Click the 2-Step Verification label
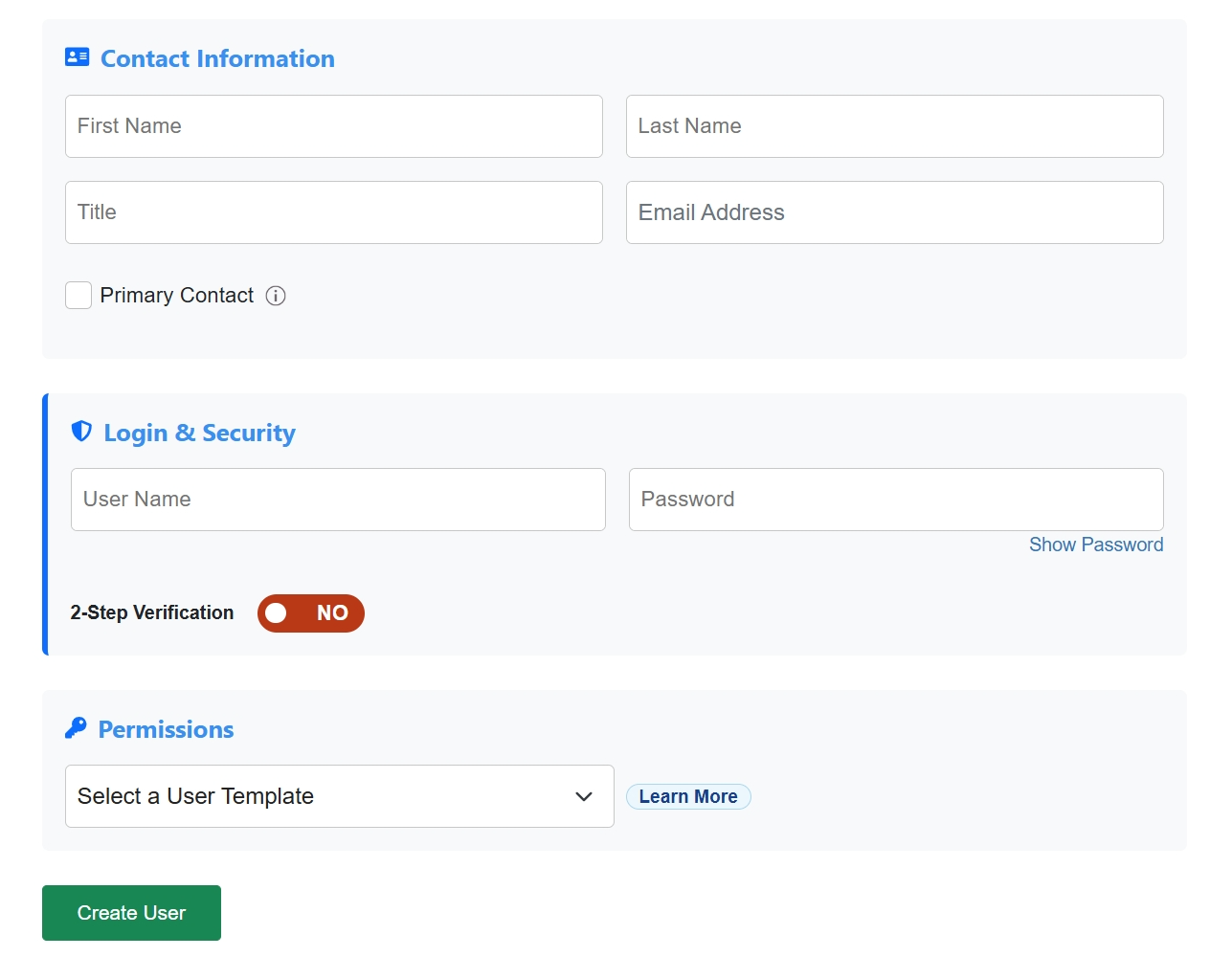1232x979 pixels. coord(152,612)
